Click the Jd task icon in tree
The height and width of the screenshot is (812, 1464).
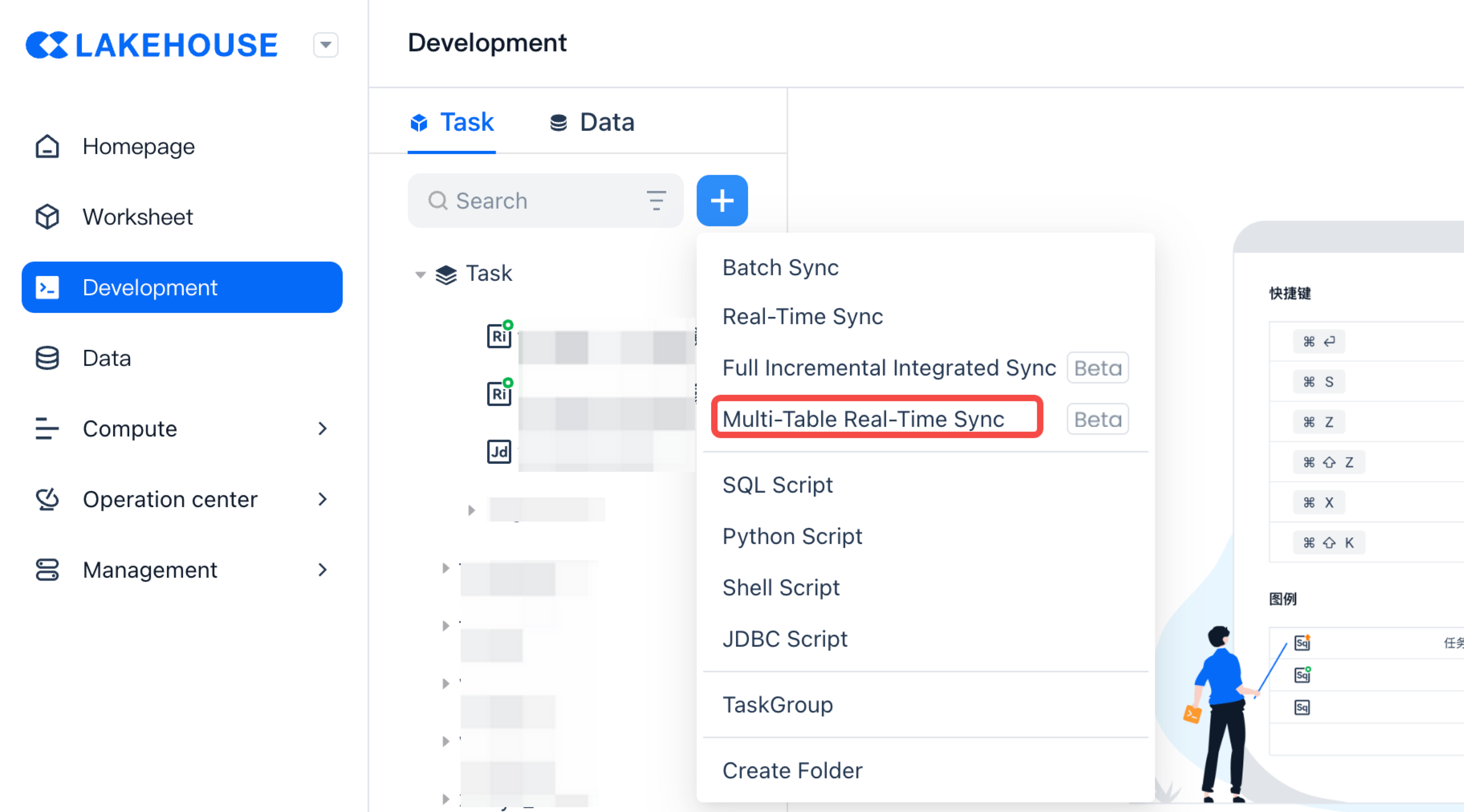pos(498,452)
